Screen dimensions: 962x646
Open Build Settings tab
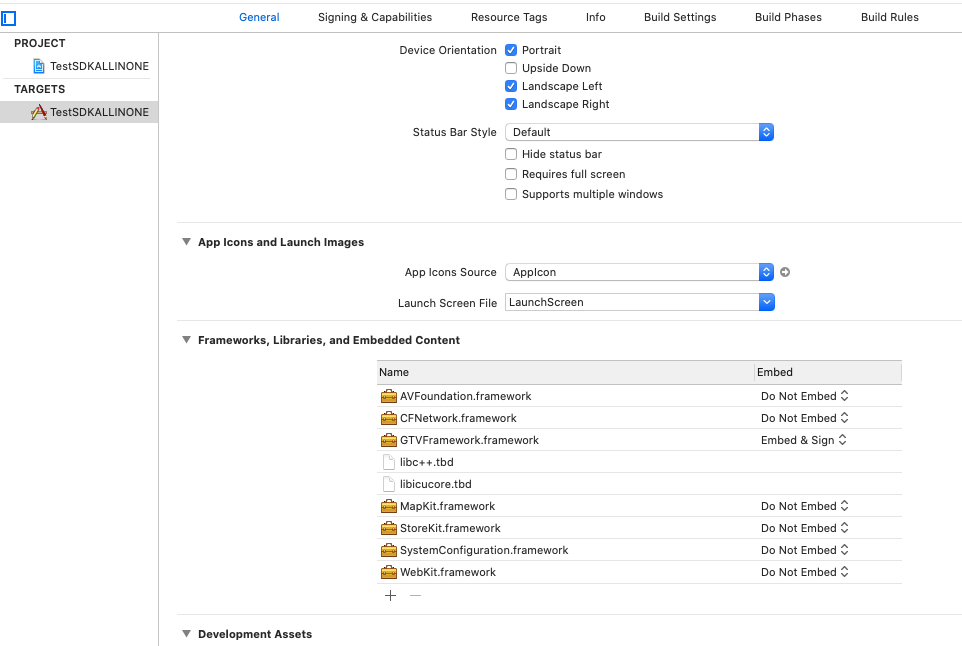680,17
